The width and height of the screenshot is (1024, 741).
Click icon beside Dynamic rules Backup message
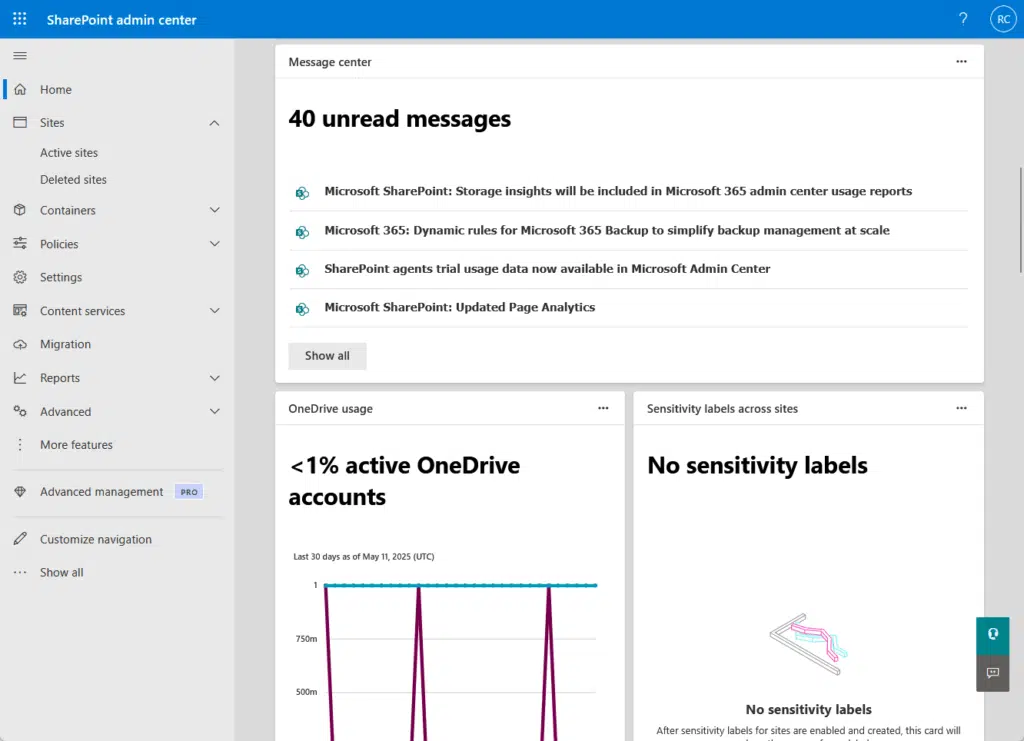302,232
